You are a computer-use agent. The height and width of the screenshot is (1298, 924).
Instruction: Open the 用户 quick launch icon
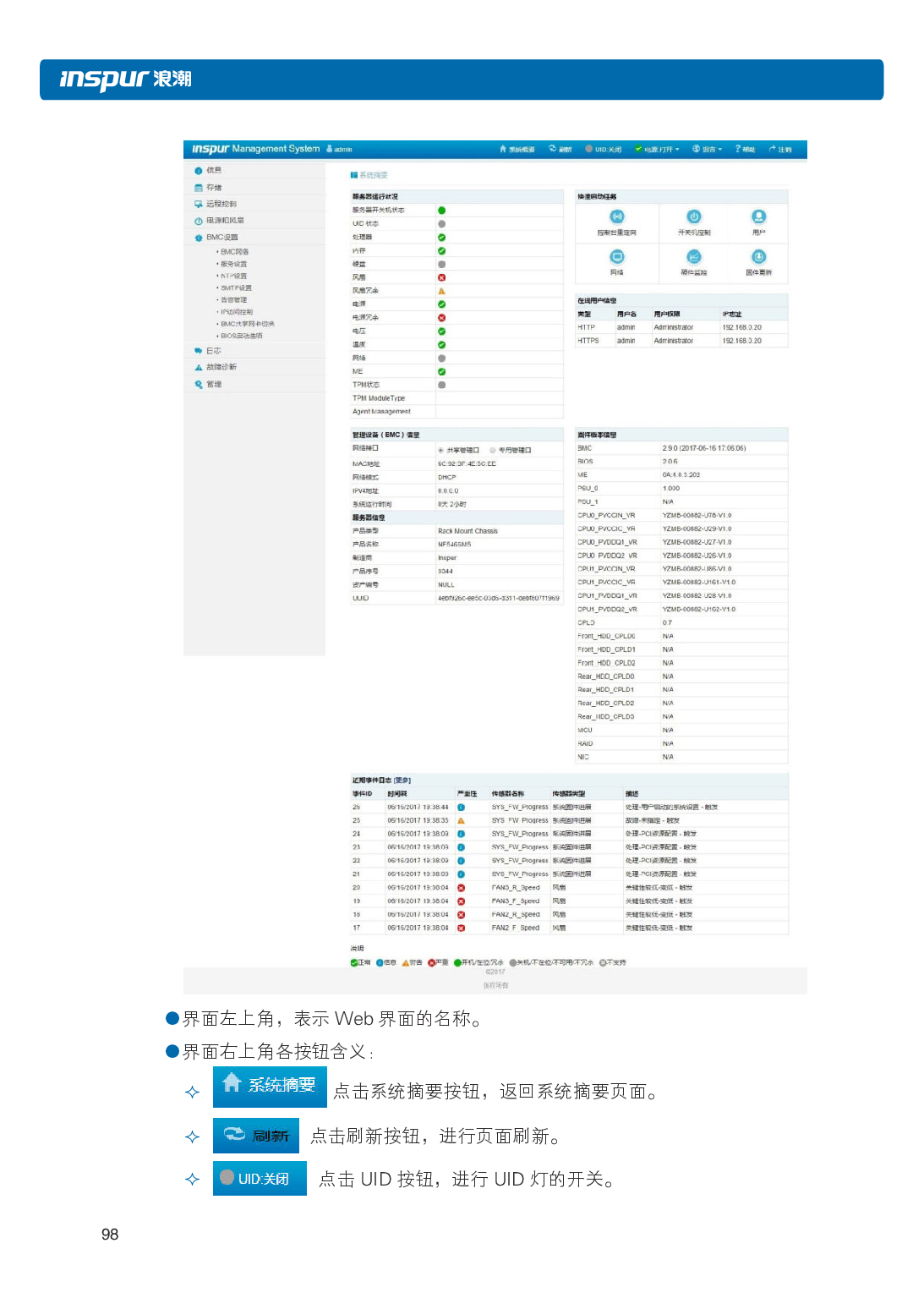click(758, 217)
